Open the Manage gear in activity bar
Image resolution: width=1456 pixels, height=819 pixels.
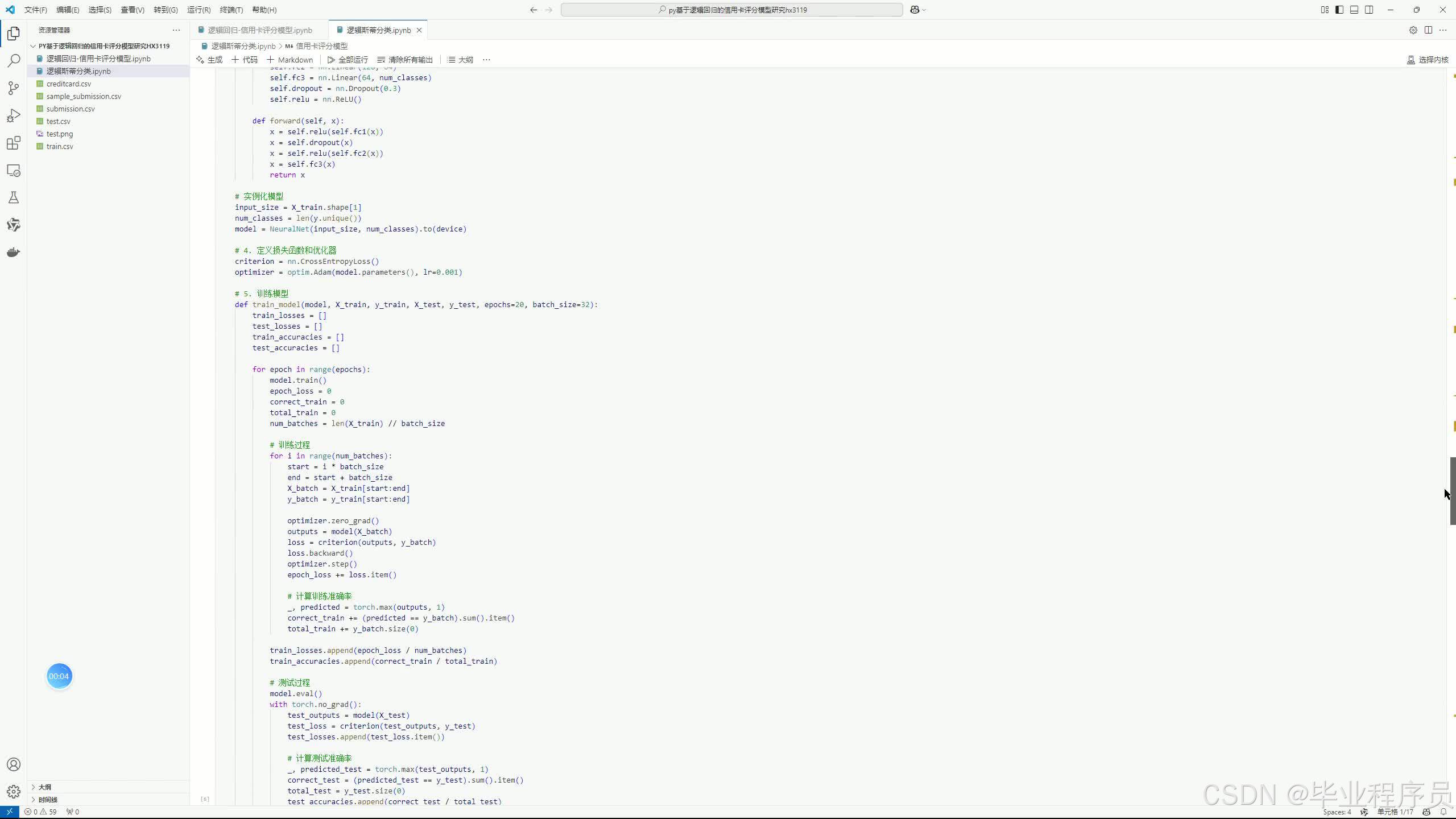coord(14,791)
